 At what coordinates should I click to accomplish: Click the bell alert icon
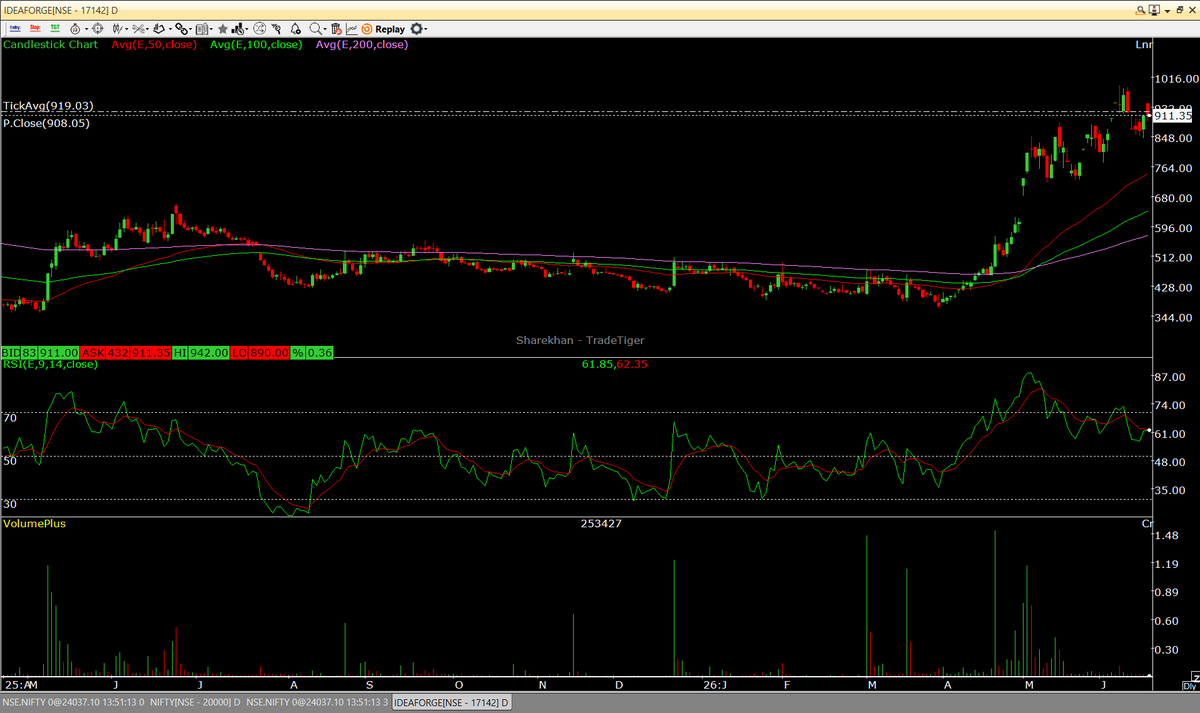(295, 29)
